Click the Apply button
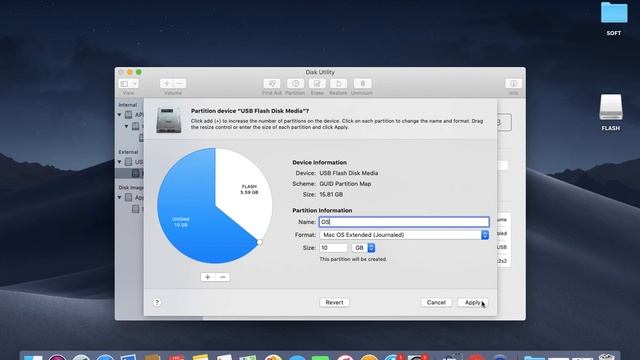The height and width of the screenshot is (360, 640). point(473,302)
